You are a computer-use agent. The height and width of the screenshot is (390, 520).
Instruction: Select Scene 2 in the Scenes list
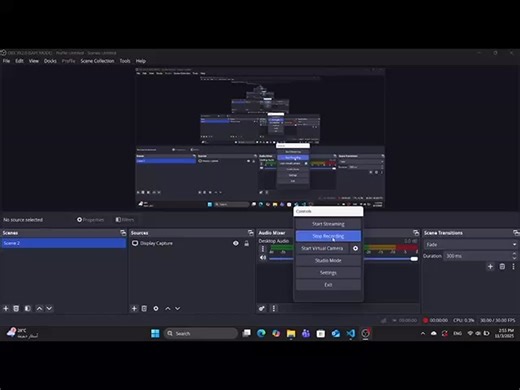click(63, 243)
